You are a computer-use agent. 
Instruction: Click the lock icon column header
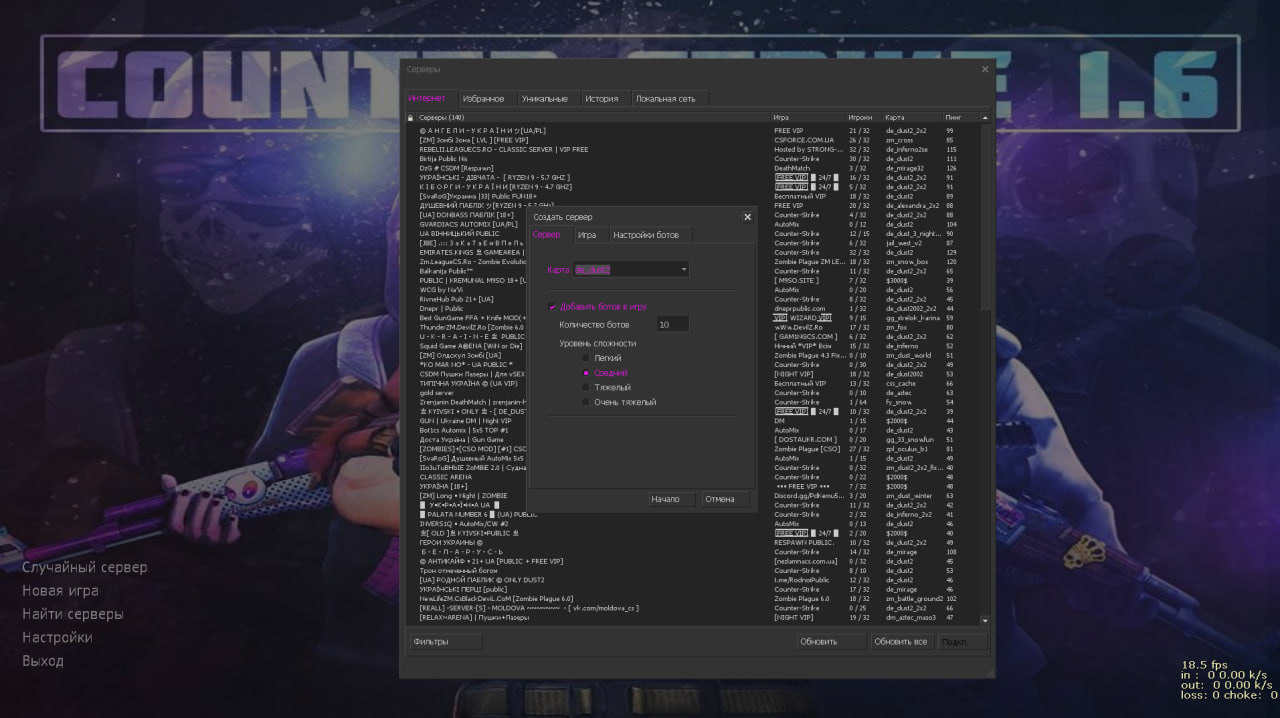pos(410,117)
